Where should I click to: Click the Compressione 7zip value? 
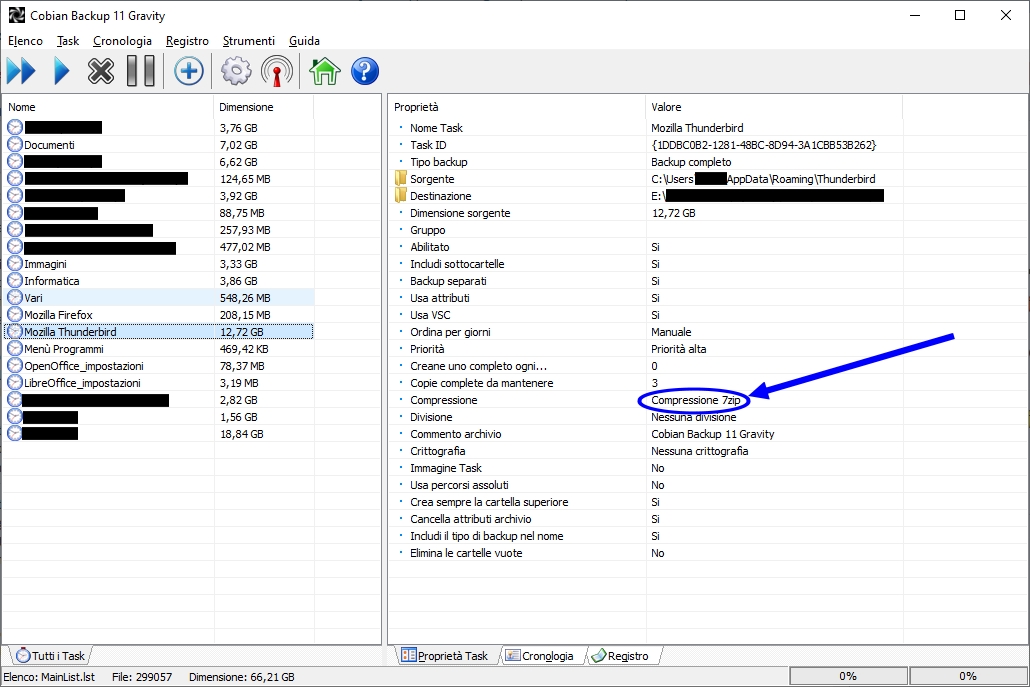(696, 400)
